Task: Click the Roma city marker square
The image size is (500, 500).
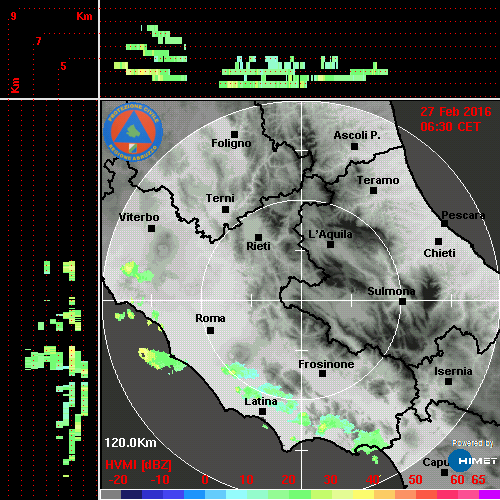Action: pyautogui.click(x=210, y=330)
